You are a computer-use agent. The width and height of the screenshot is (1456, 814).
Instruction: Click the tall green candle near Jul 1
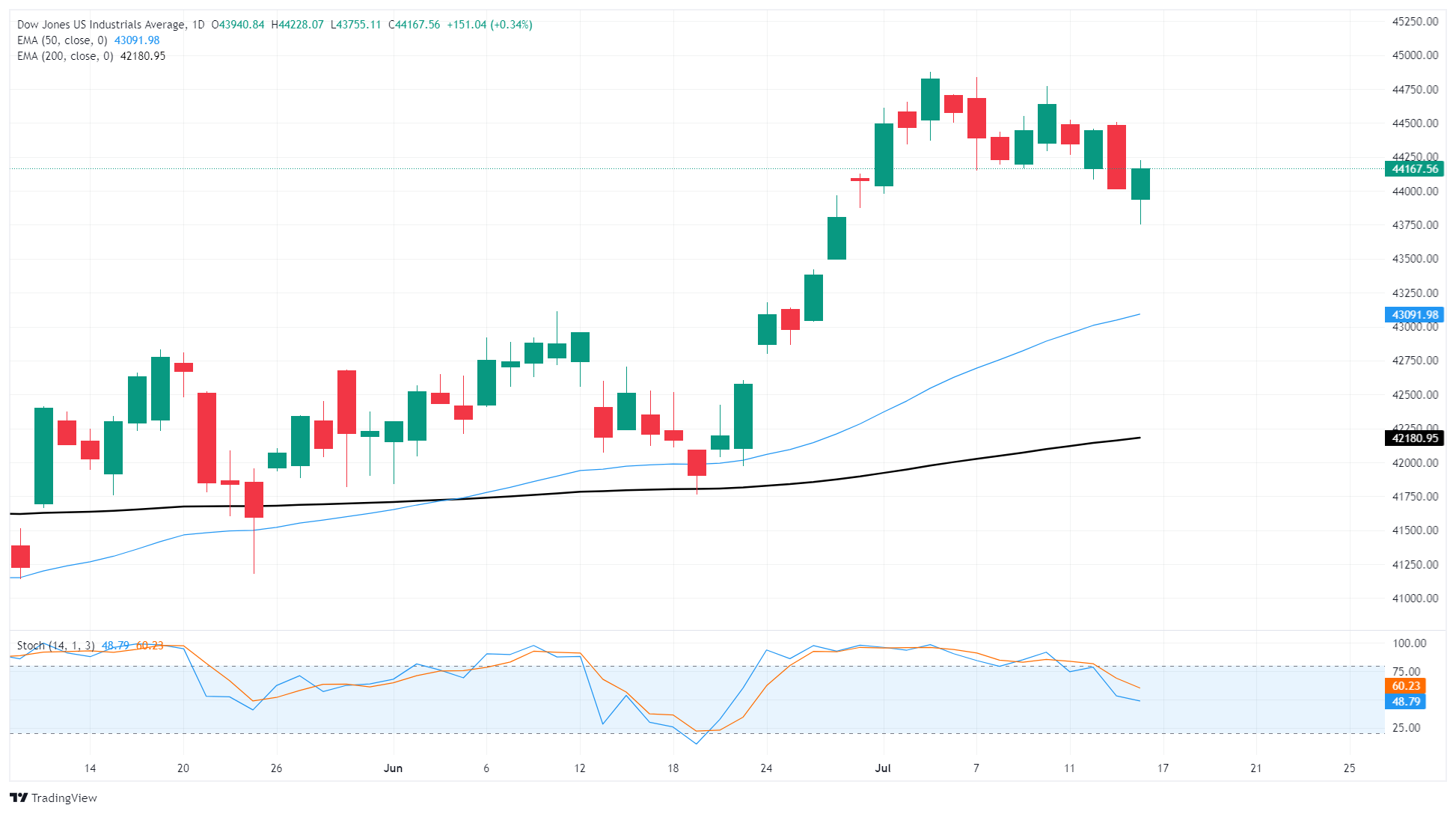(884, 153)
